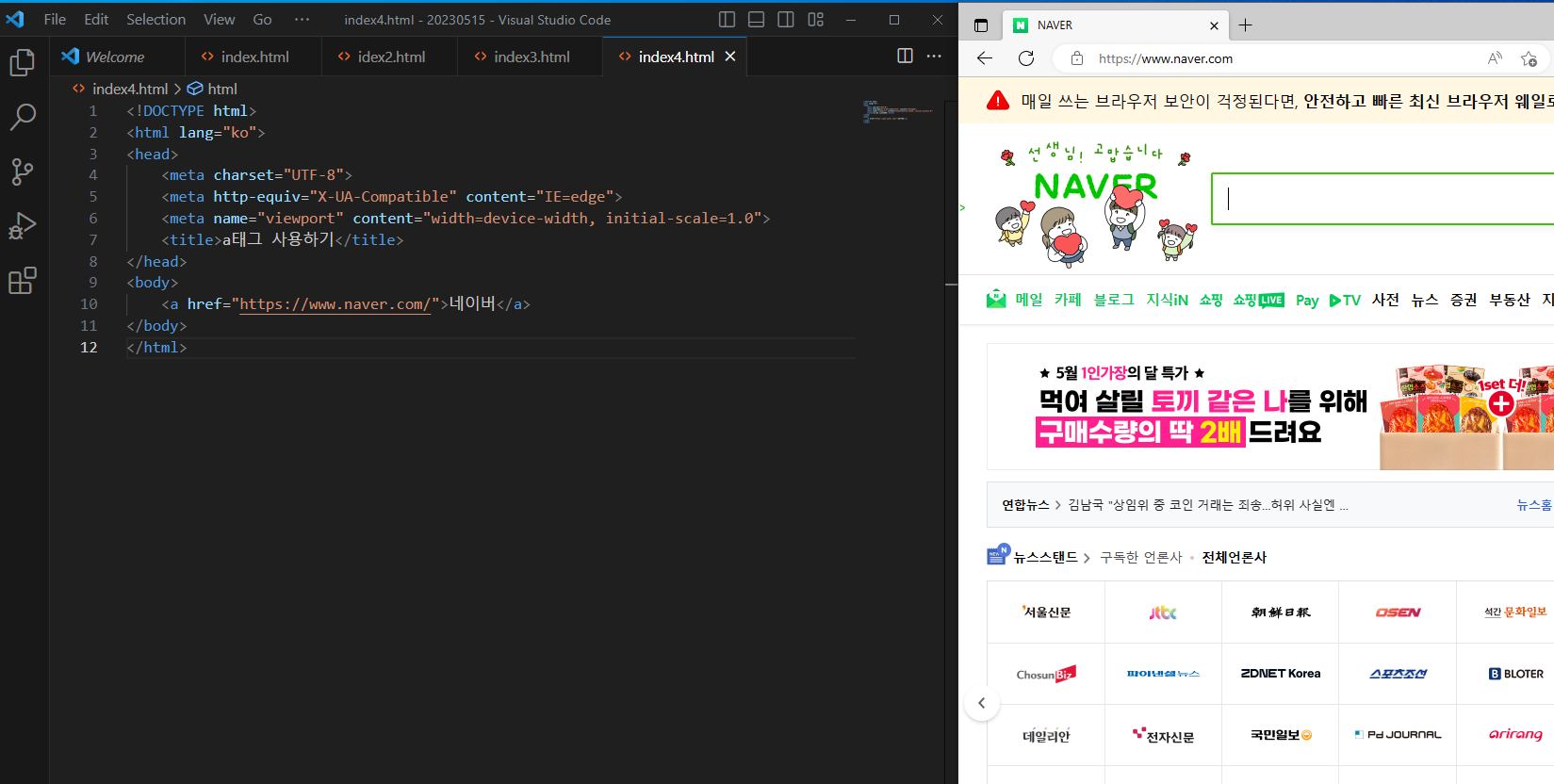Add this page to favorites
1554x784 pixels.
tap(1529, 58)
